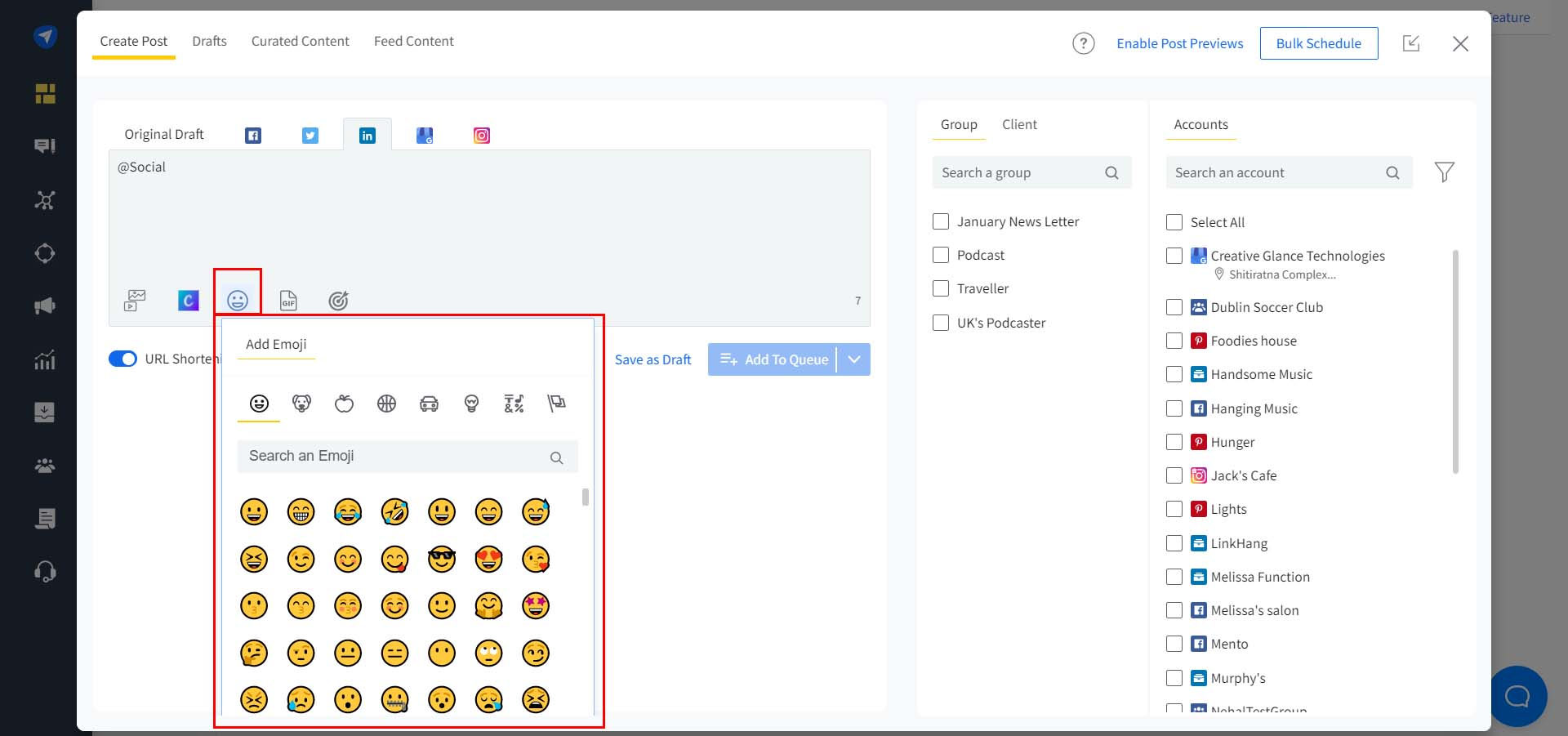1568x736 pixels.
Task: Open the dashboard grid icon in sidebar
Action: pos(45,94)
